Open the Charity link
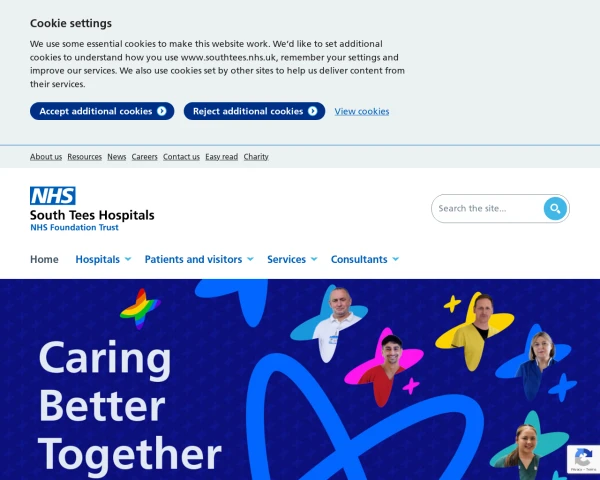 pos(256,157)
